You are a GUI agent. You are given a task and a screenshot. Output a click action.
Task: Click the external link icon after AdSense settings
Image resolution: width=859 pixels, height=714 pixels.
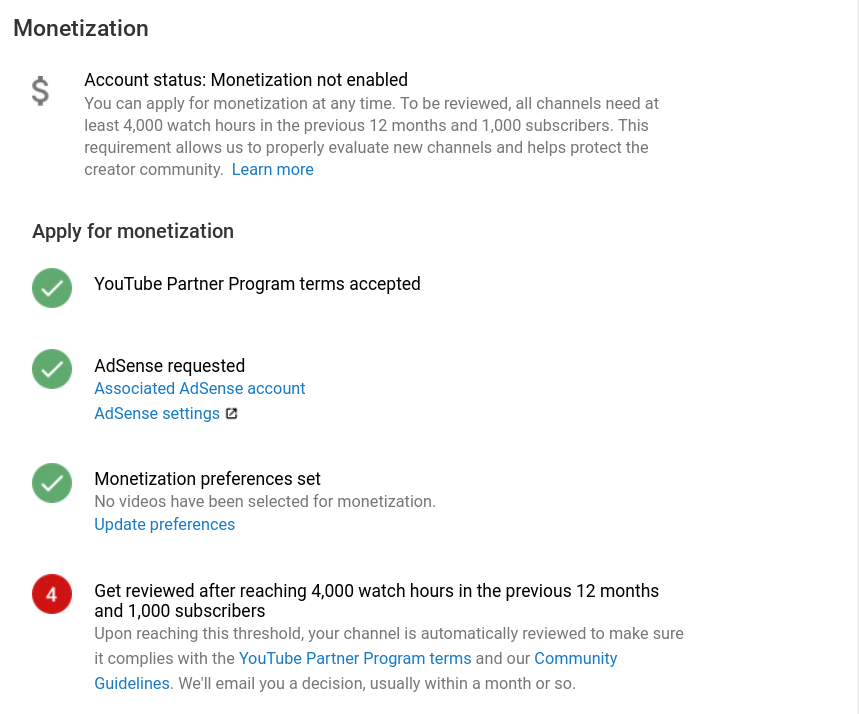pyautogui.click(x=232, y=413)
